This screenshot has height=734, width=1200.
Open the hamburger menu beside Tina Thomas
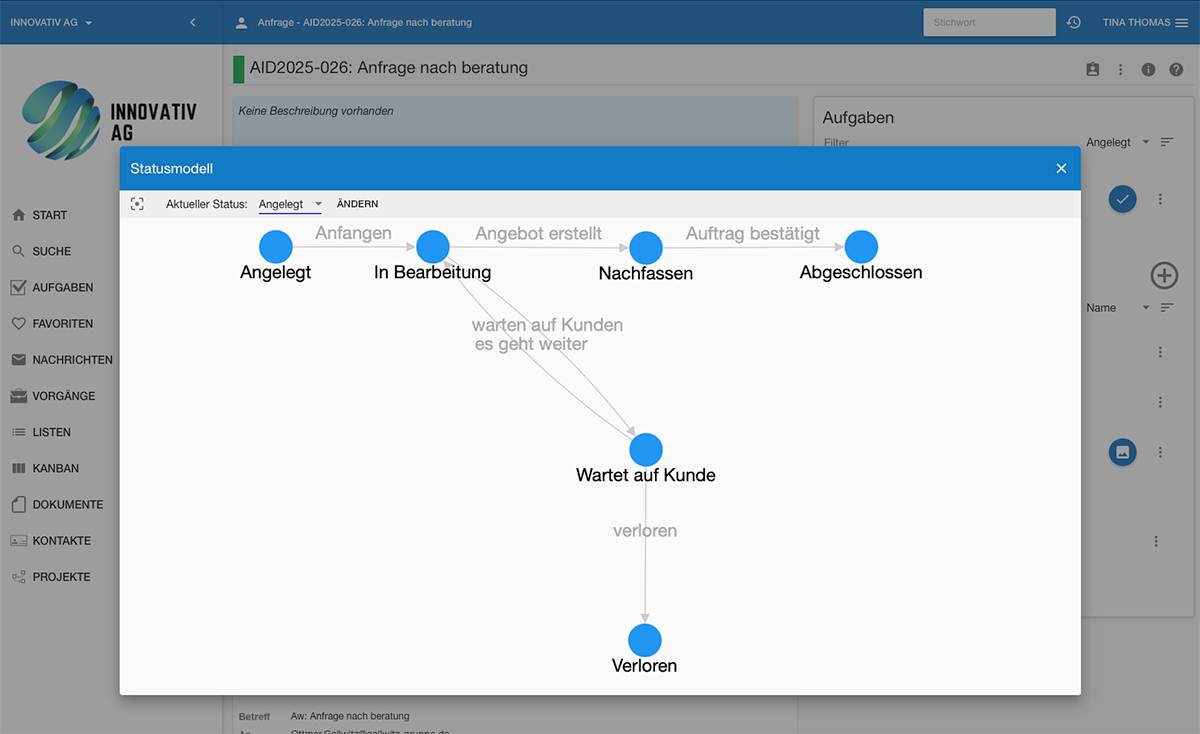(x=1182, y=22)
